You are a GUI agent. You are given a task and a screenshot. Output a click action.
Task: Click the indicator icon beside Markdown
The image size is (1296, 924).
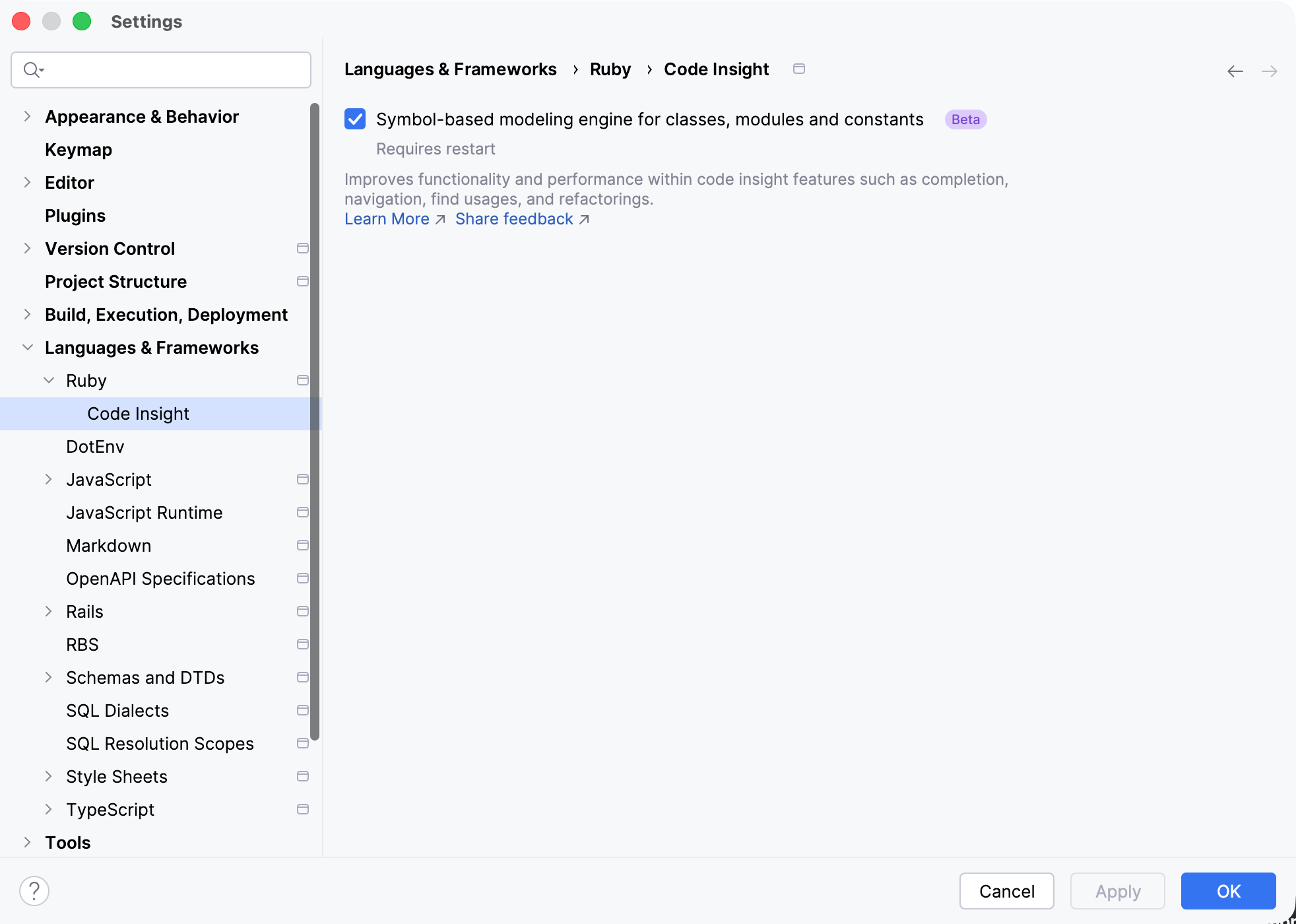pyautogui.click(x=303, y=545)
